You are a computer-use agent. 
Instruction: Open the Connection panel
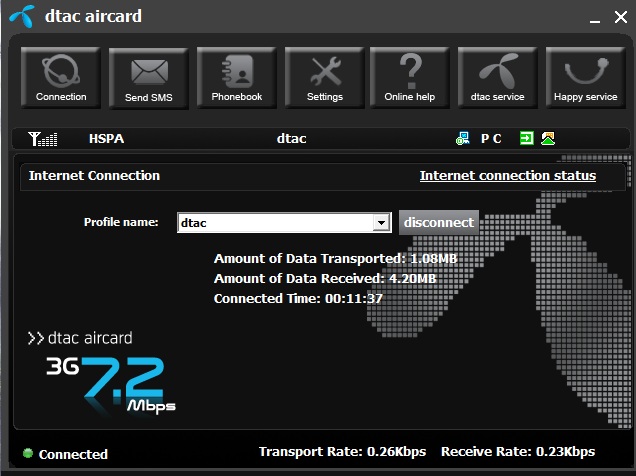[61, 78]
